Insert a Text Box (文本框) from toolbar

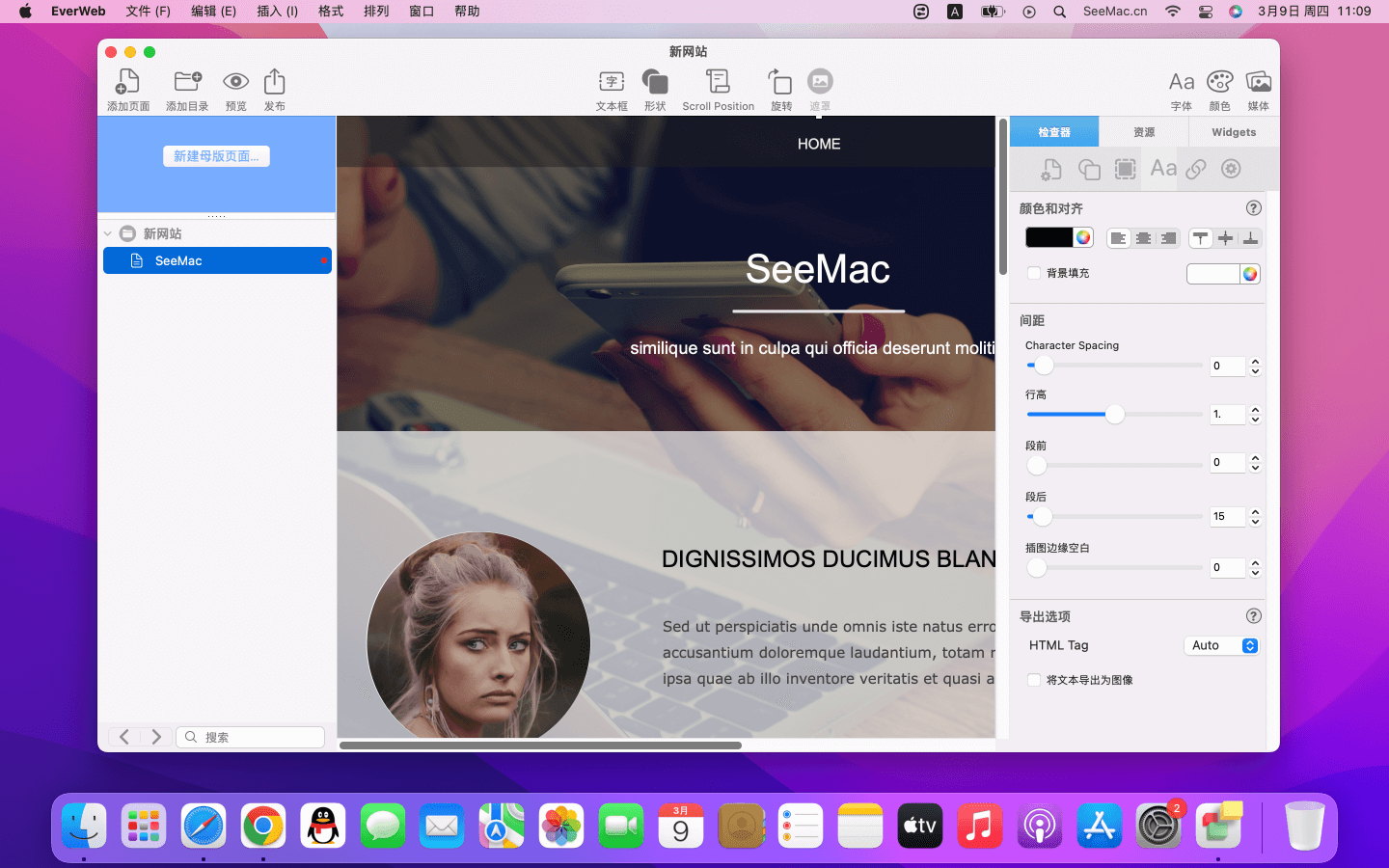pyautogui.click(x=612, y=83)
